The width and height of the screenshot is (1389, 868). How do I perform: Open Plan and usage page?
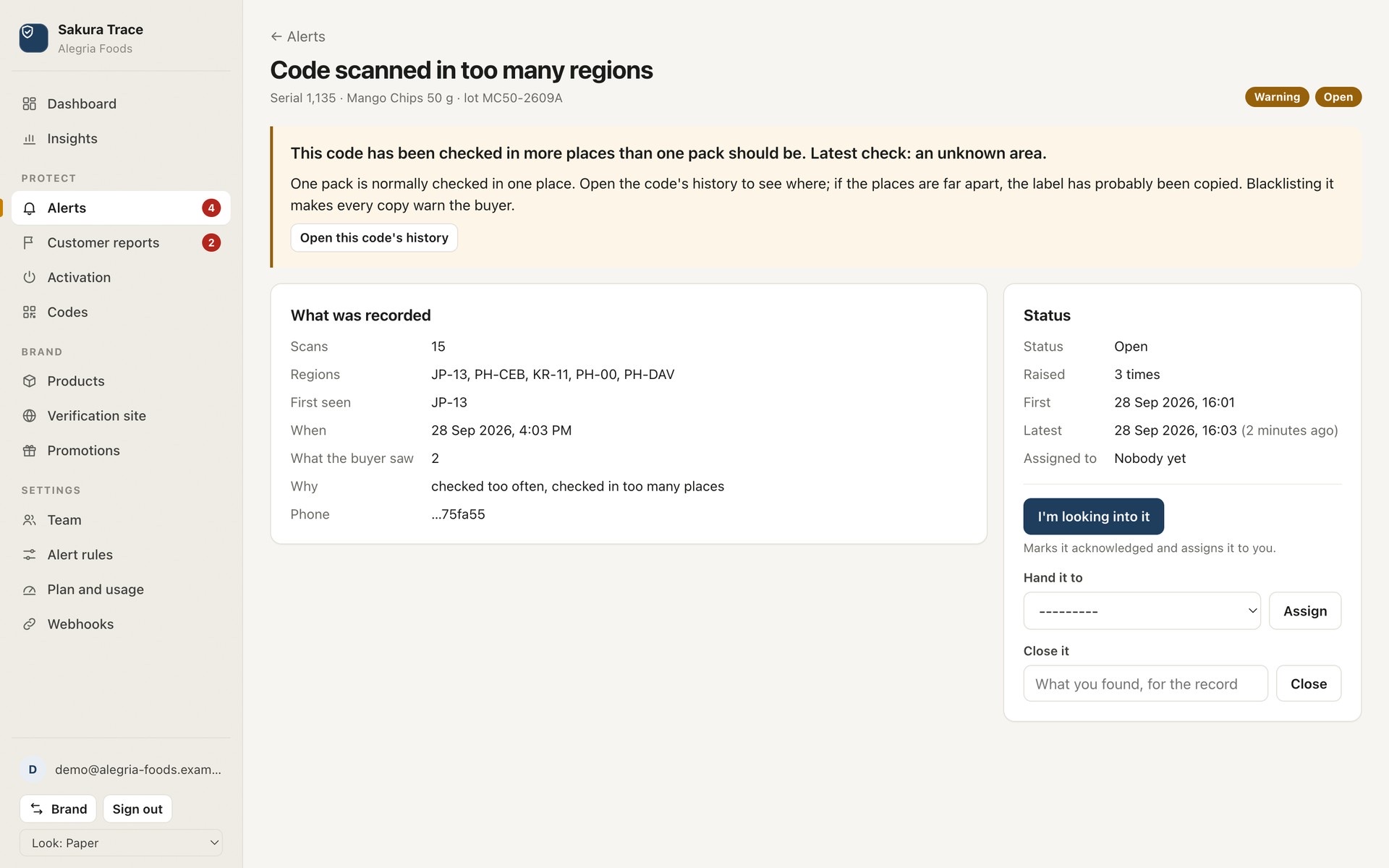pos(121,590)
